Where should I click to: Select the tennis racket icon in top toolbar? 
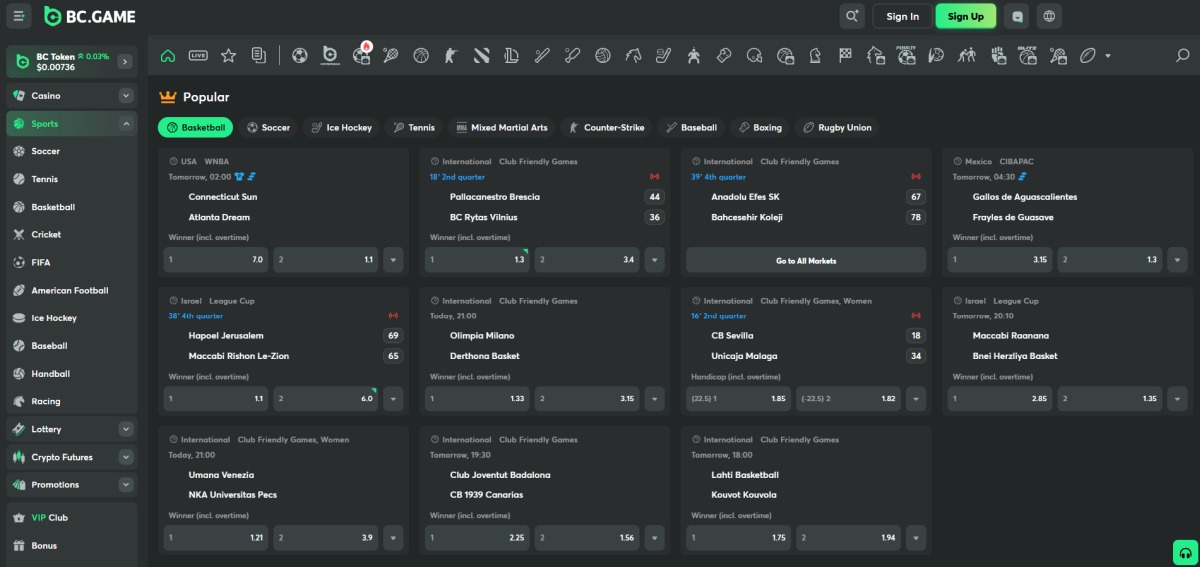[391, 55]
